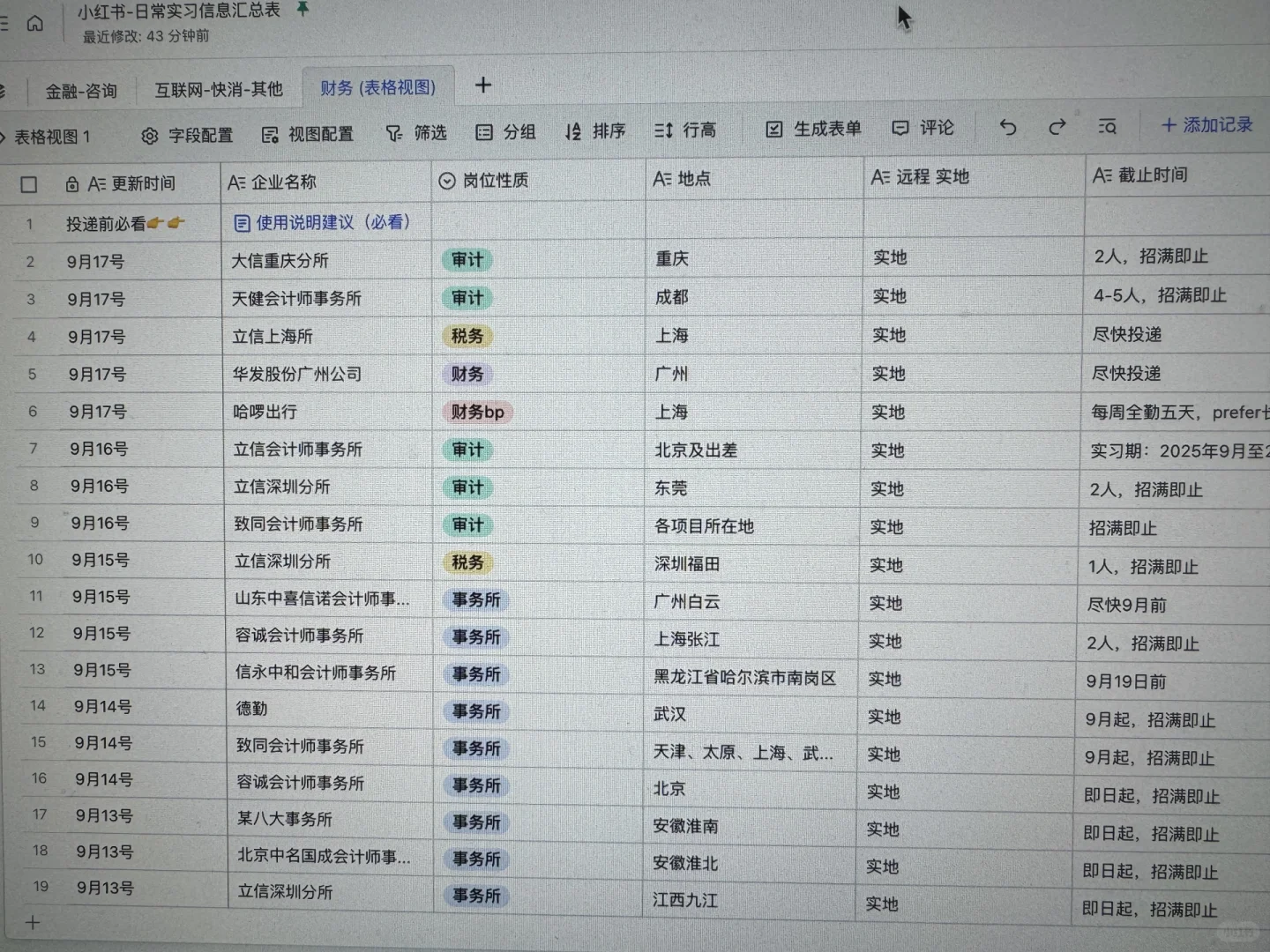The image size is (1270, 952).
Task: Select the 华发股份广州公司 cell
Action: click(x=327, y=375)
